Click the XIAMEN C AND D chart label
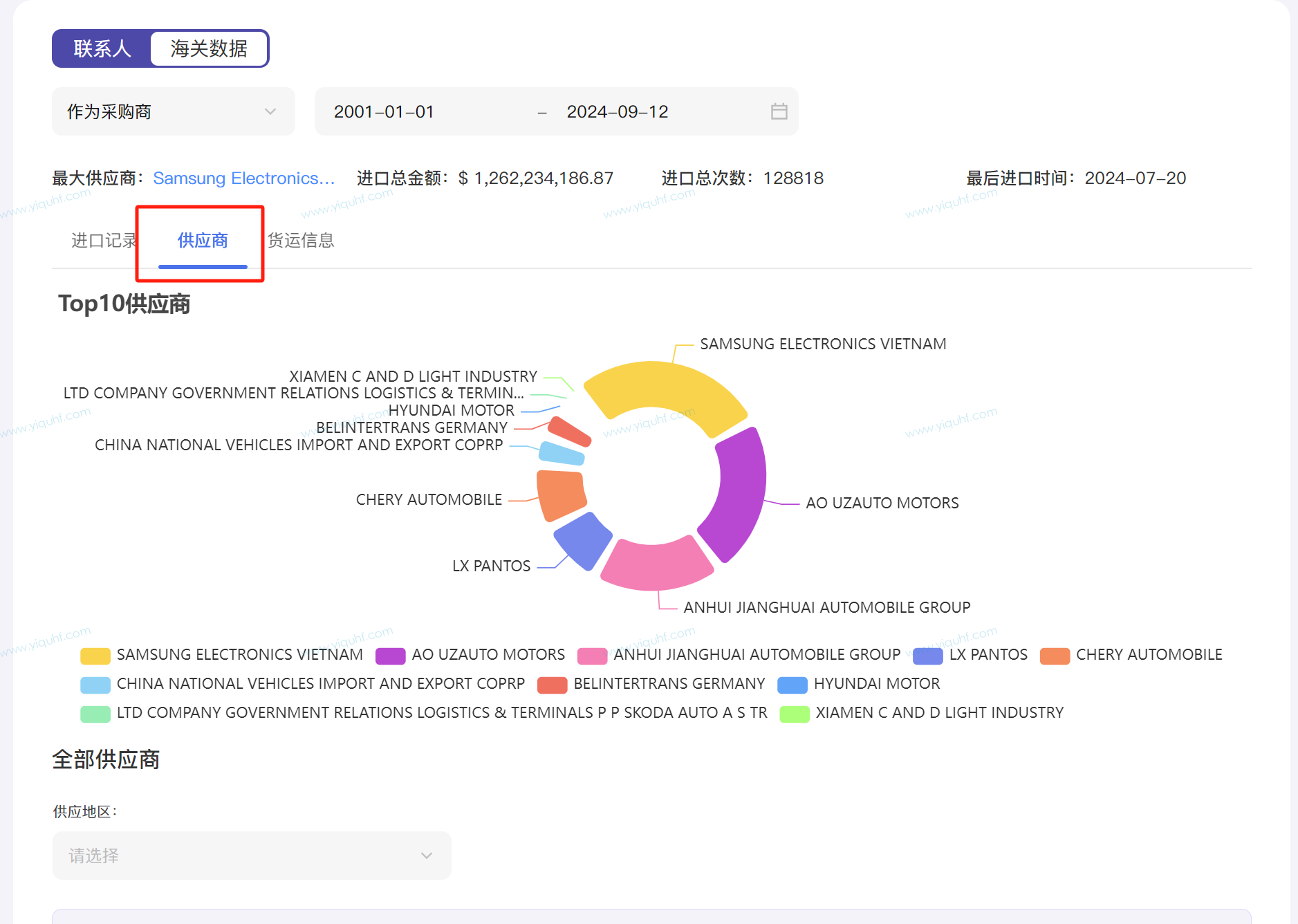 (x=413, y=376)
